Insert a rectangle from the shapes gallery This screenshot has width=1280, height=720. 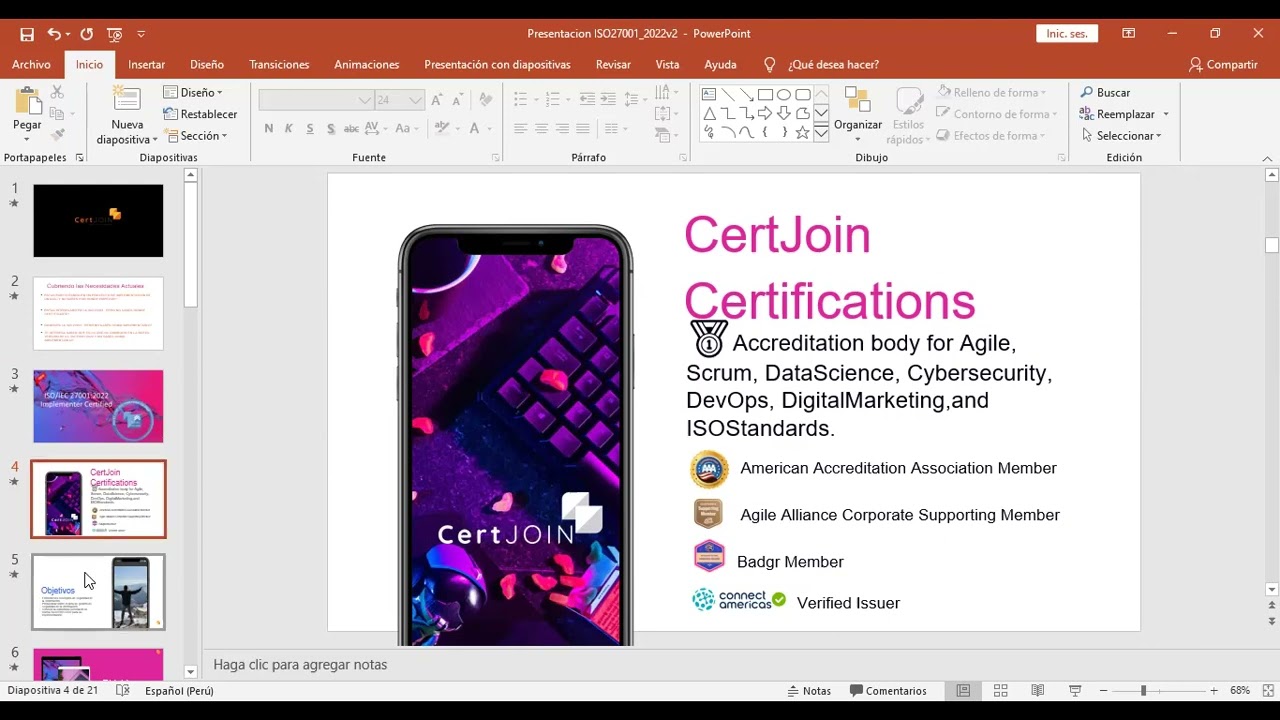[x=765, y=95]
